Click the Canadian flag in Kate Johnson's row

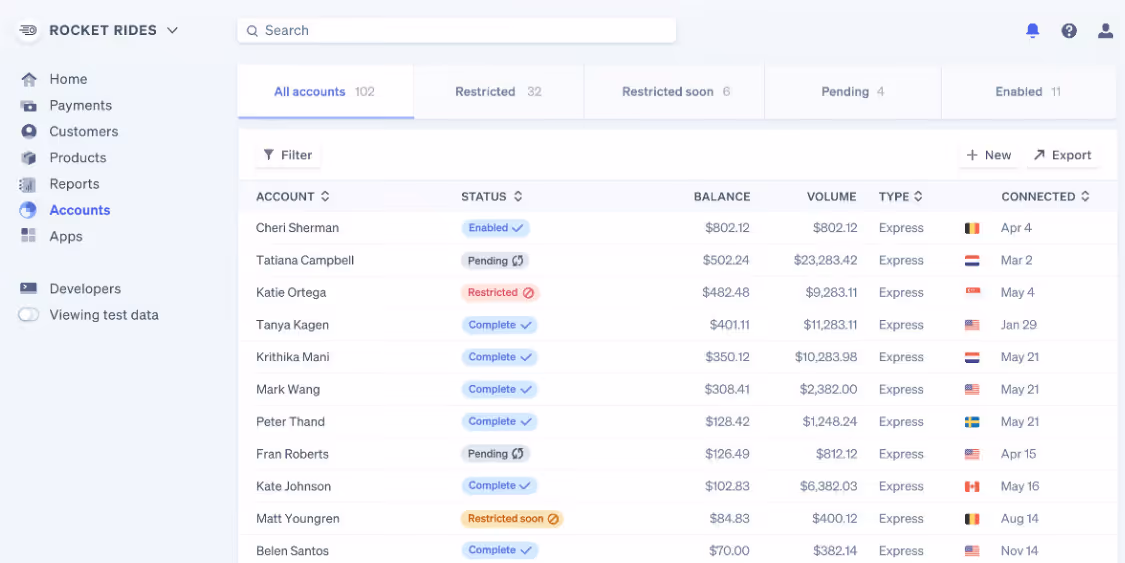click(972, 486)
